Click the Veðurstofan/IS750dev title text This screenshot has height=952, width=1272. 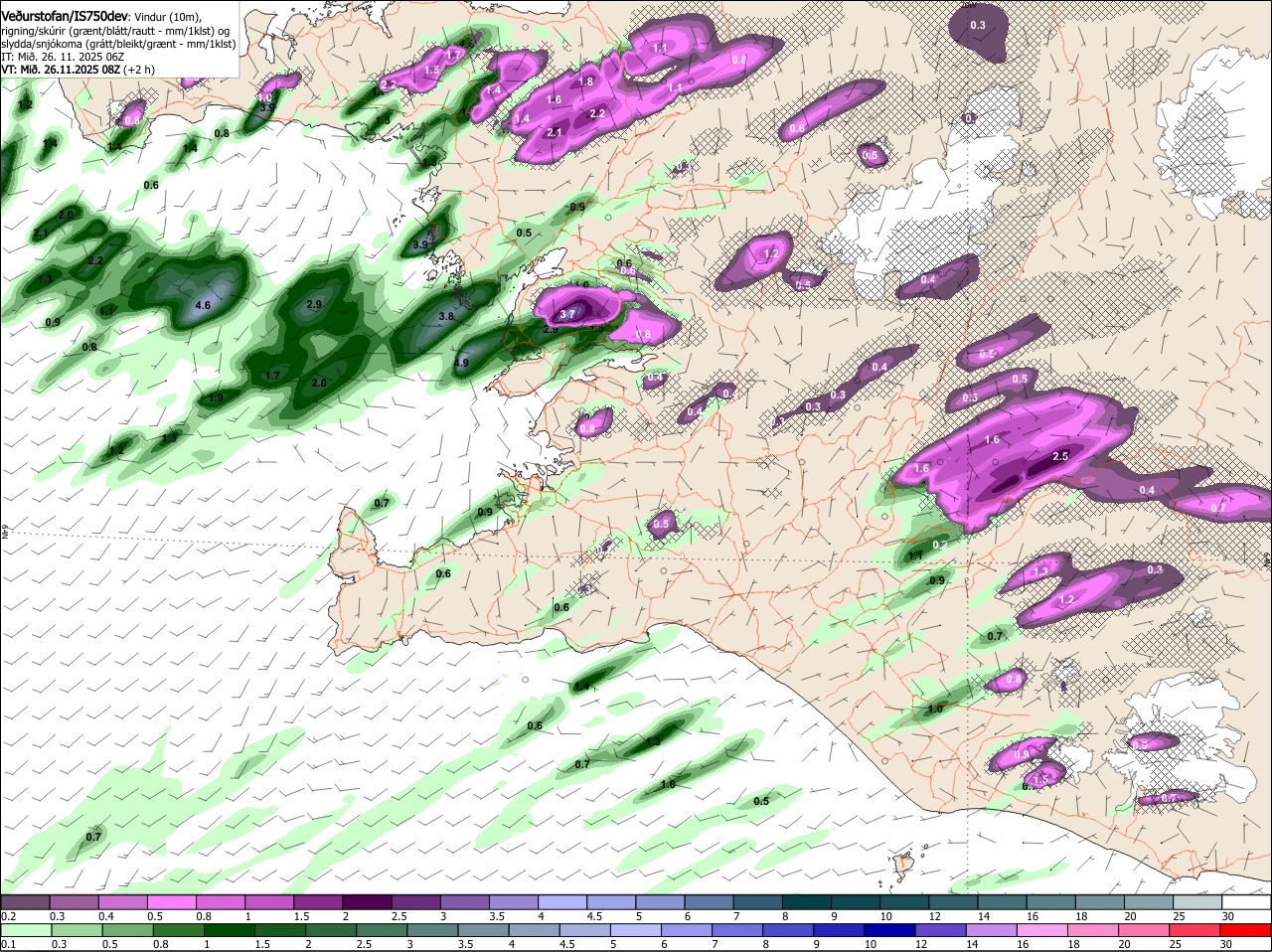tap(65, 16)
